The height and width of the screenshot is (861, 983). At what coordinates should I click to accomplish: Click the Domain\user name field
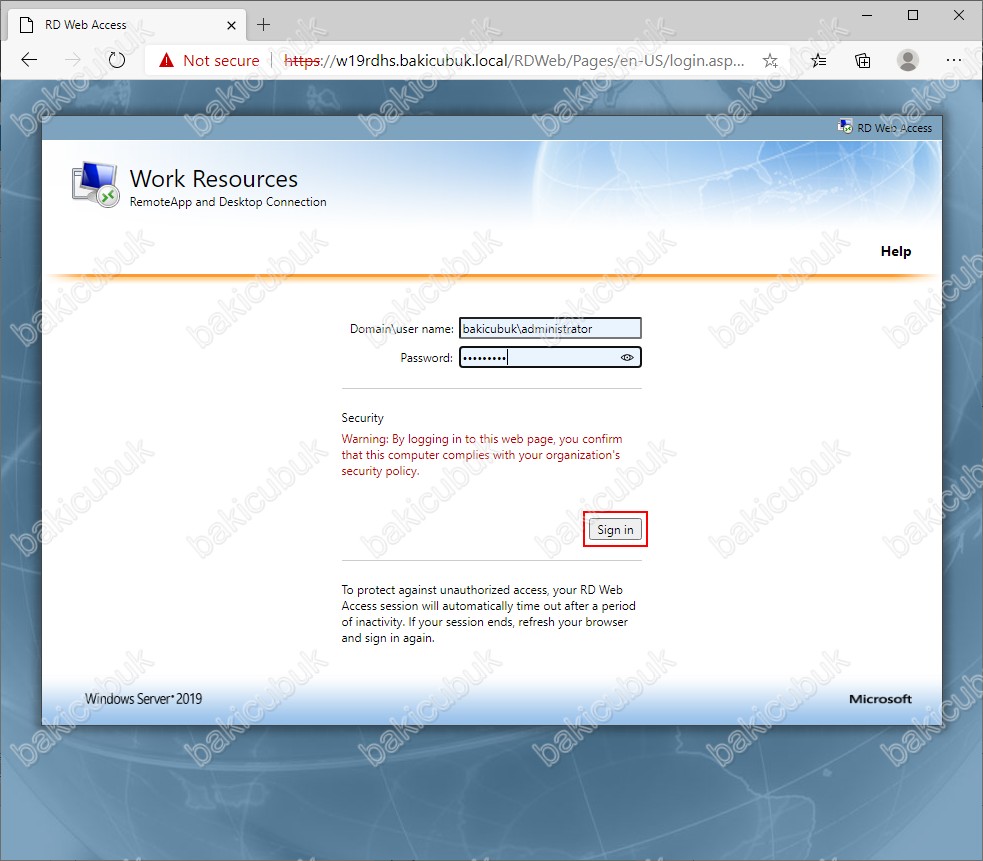(x=549, y=328)
